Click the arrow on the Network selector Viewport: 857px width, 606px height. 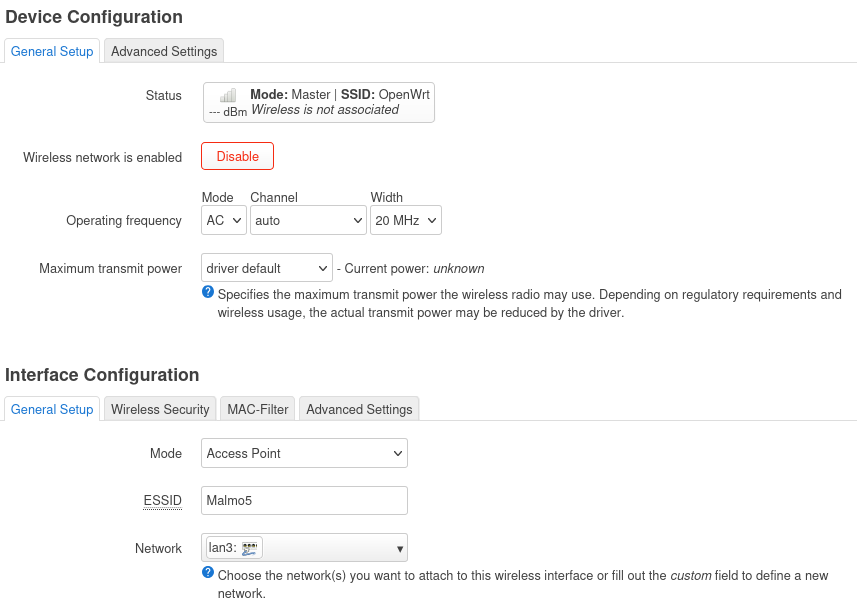coord(400,548)
